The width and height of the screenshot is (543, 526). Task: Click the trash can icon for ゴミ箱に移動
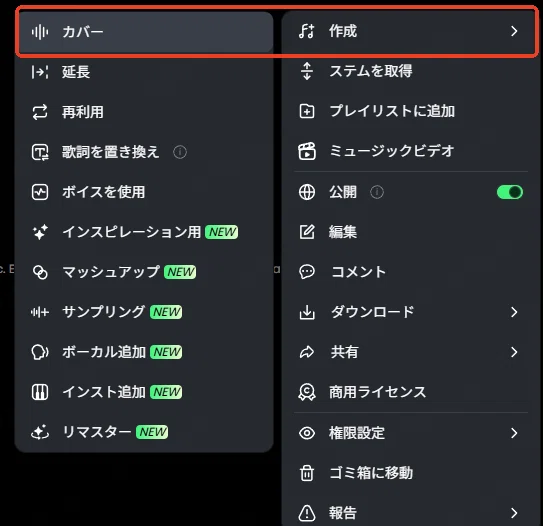(x=307, y=473)
